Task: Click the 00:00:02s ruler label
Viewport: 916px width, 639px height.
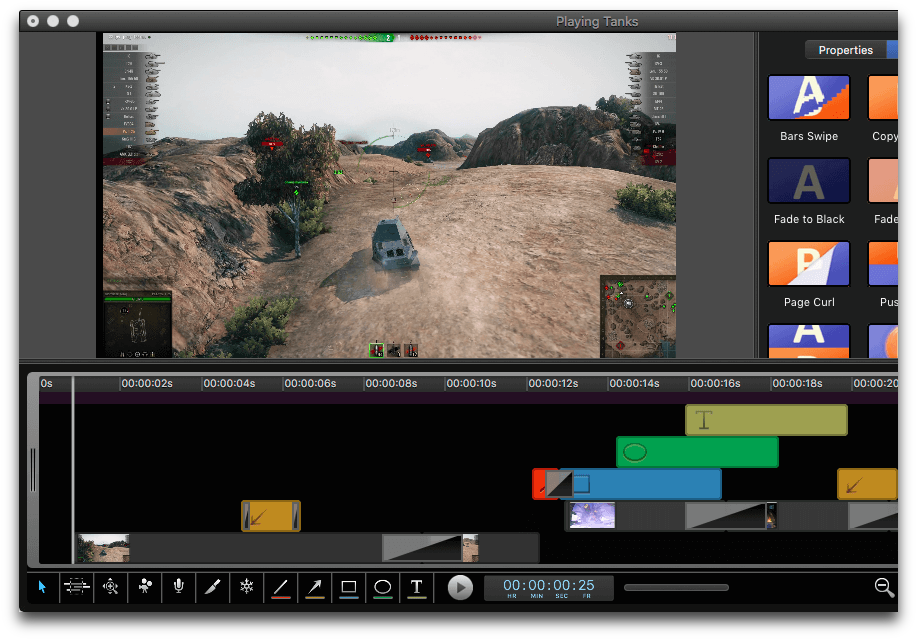Action: [147, 383]
